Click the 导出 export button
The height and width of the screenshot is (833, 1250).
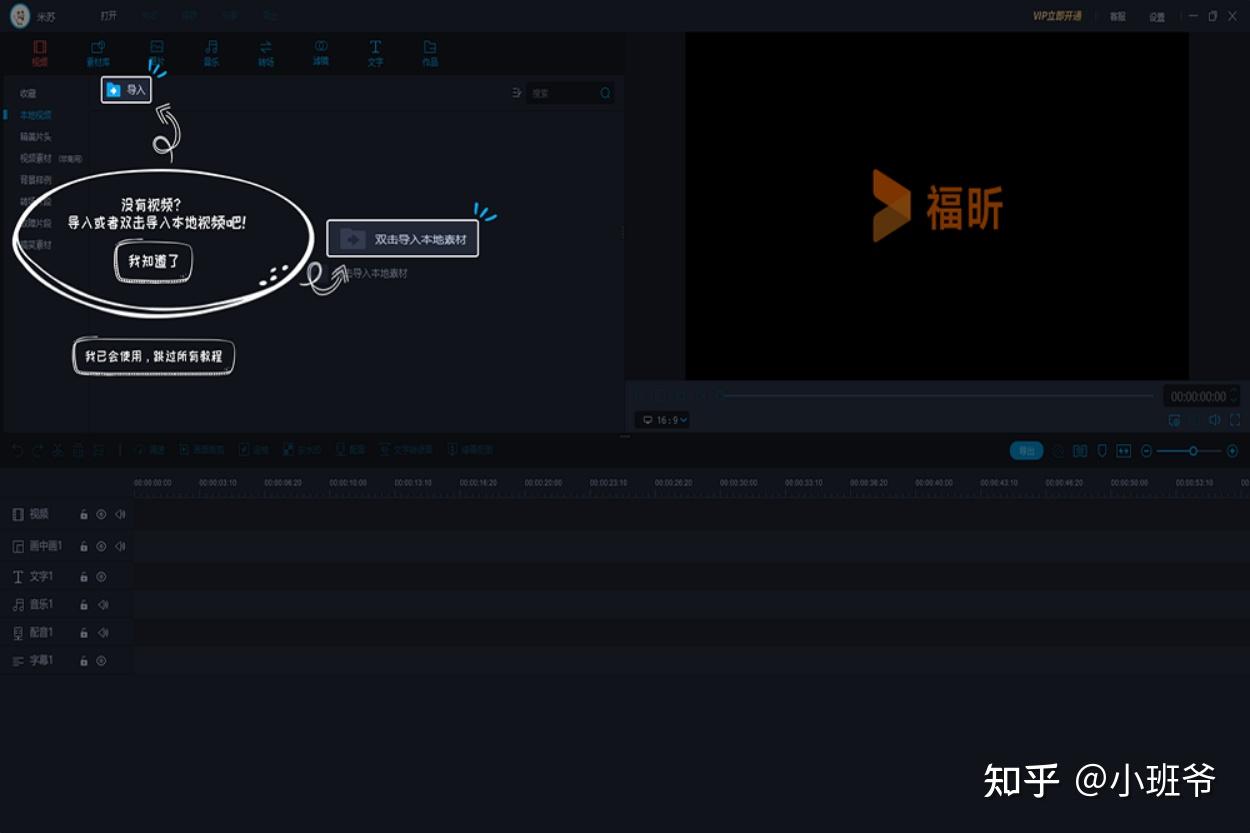tap(1026, 451)
